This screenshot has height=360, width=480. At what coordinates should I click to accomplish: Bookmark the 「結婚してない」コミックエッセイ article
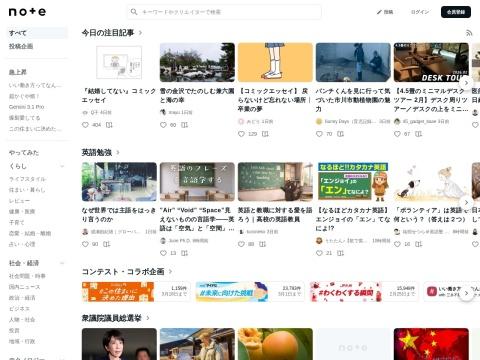click(x=109, y=125)
